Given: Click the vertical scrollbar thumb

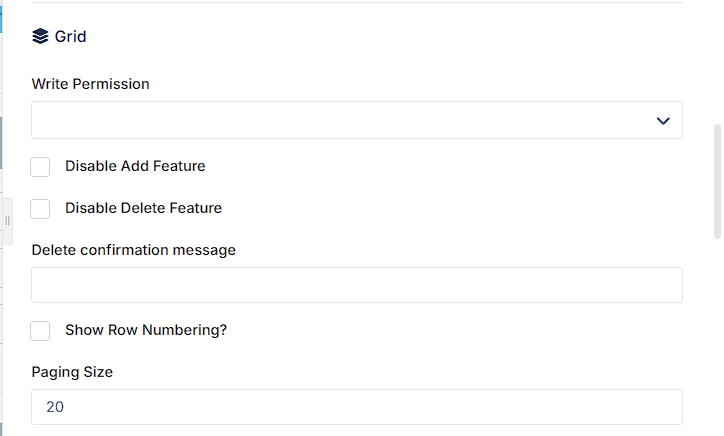Looking at the screenshot, I should (x=717, y=181).
